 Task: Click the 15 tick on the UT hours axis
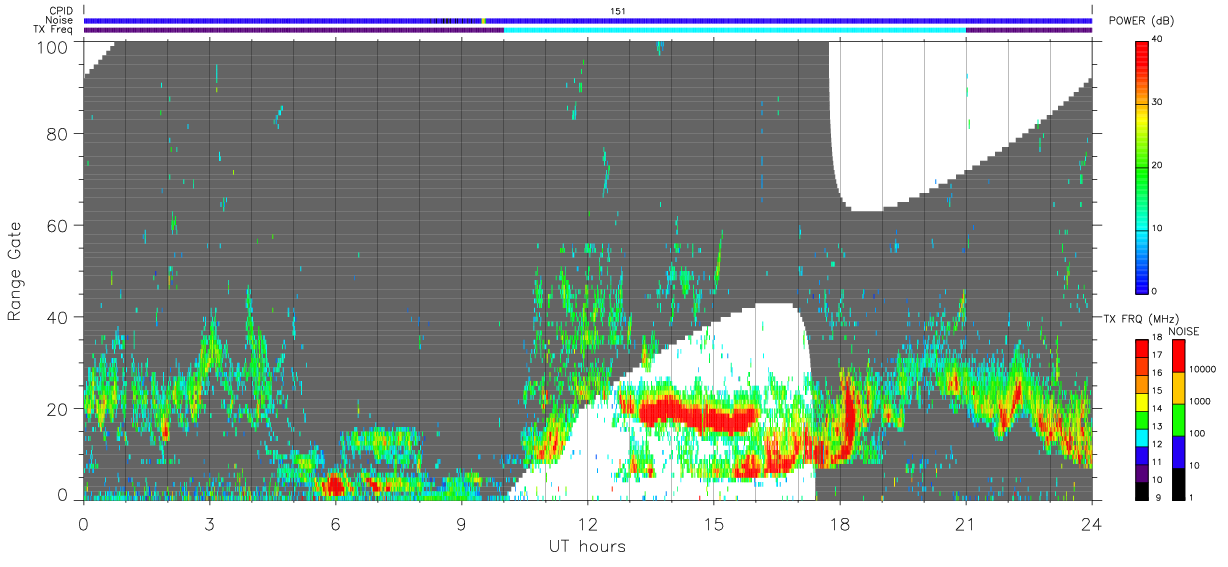pos(714,523)
